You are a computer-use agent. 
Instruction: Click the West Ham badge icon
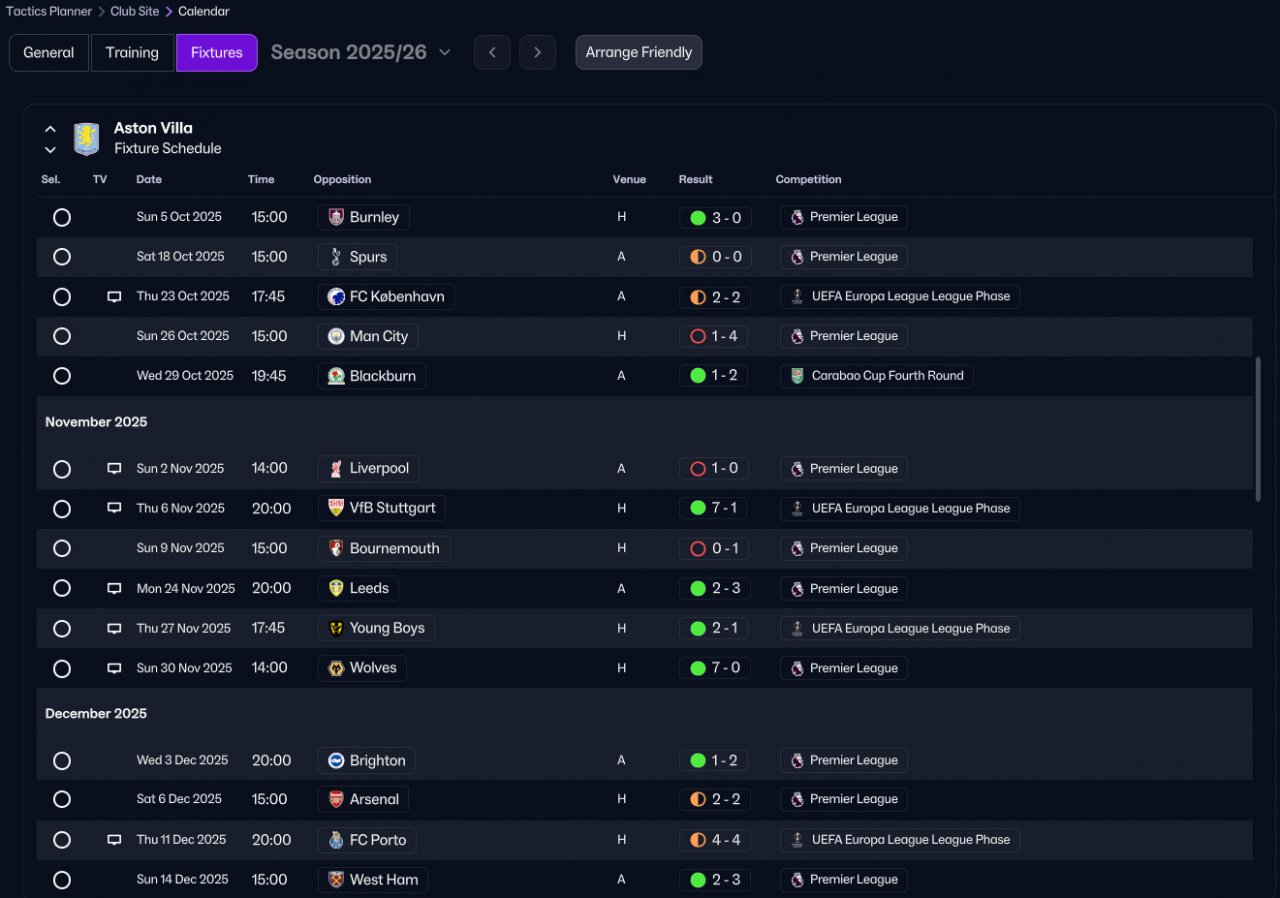[336, 880]
